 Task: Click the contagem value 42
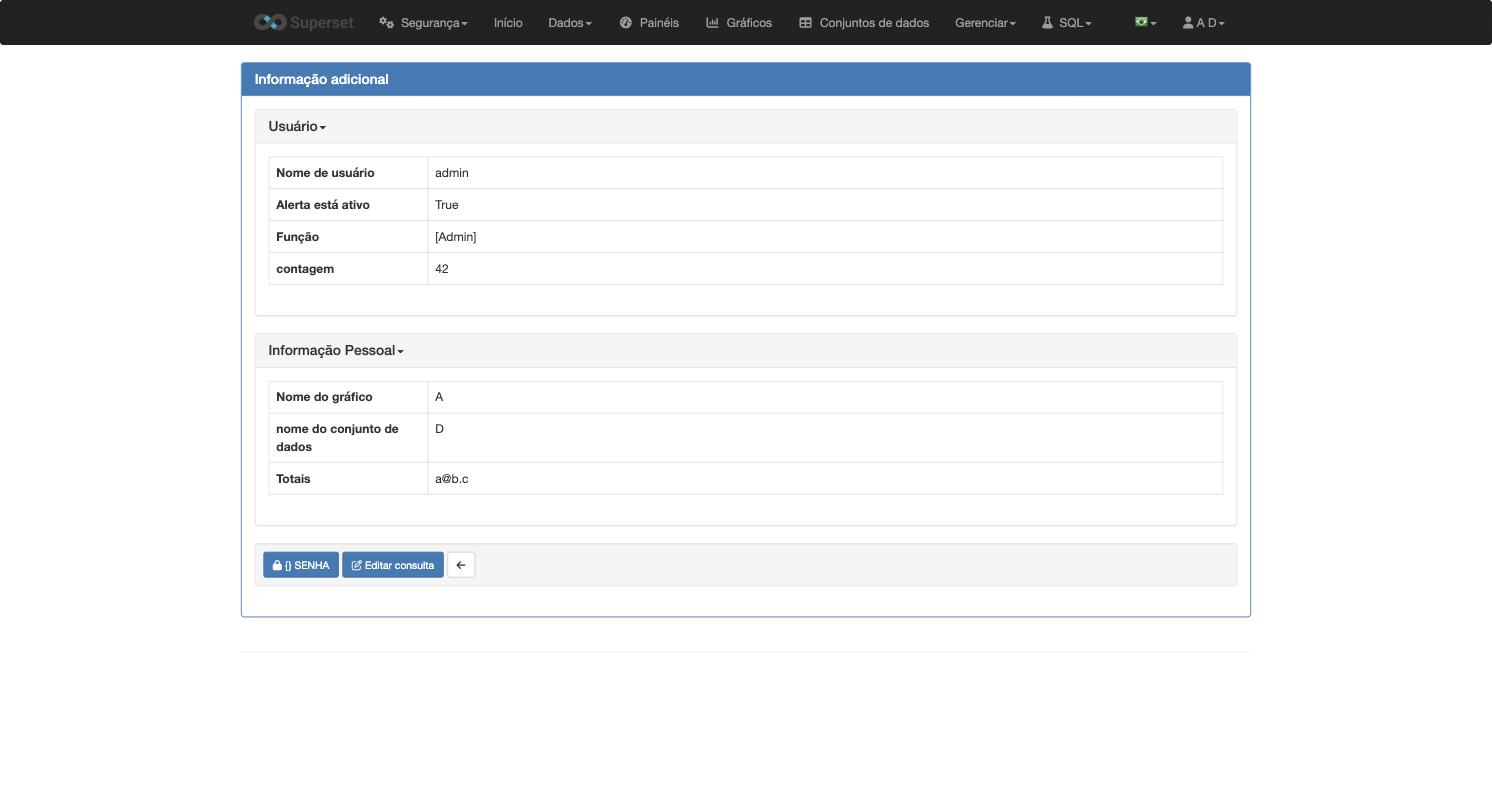(442, 269)
